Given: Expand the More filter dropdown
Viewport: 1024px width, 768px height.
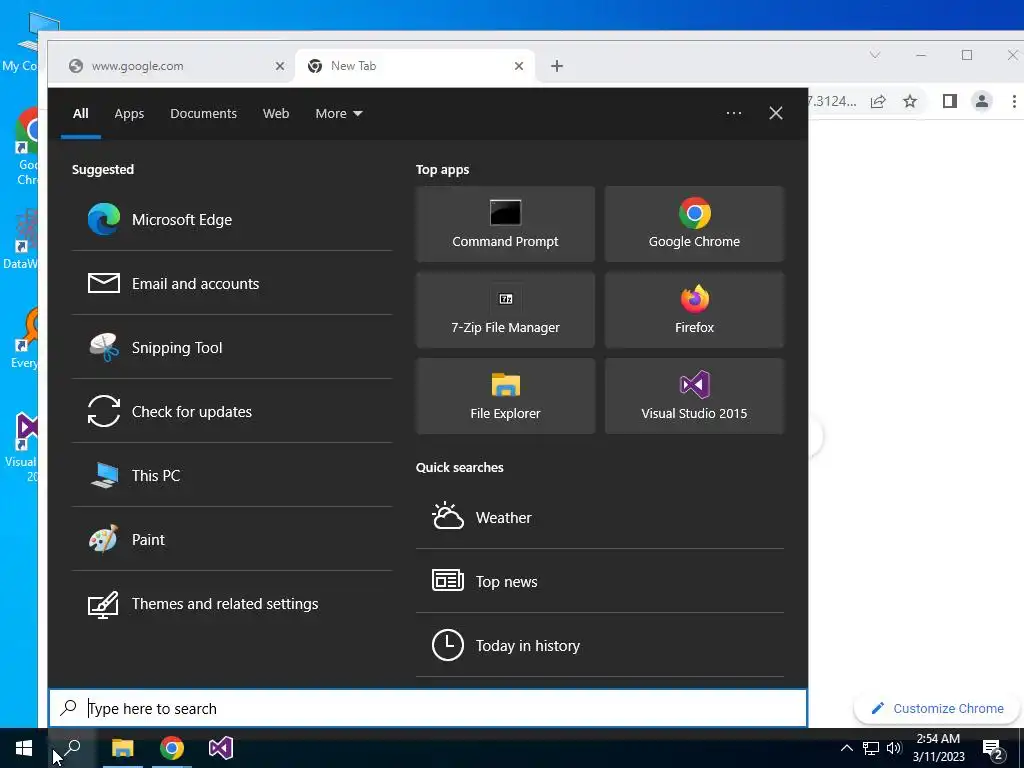Looking at the screenshot, I should point(339,114).
